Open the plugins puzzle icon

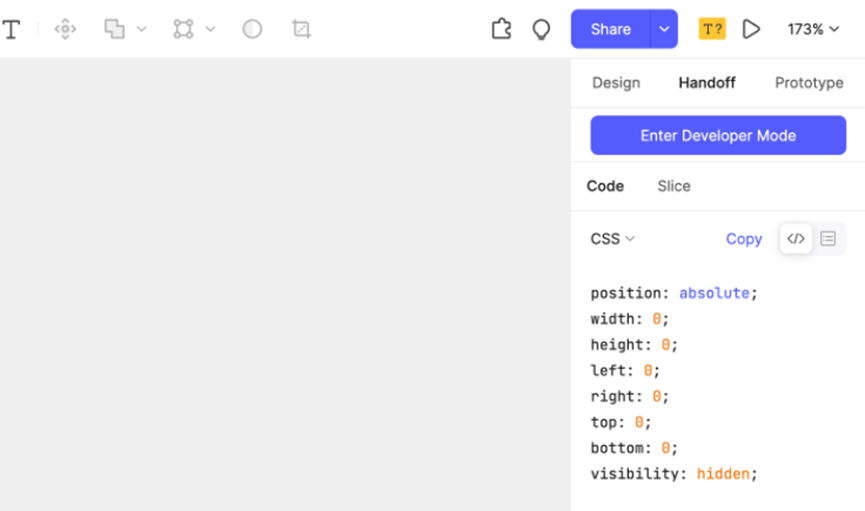[501, 29]
